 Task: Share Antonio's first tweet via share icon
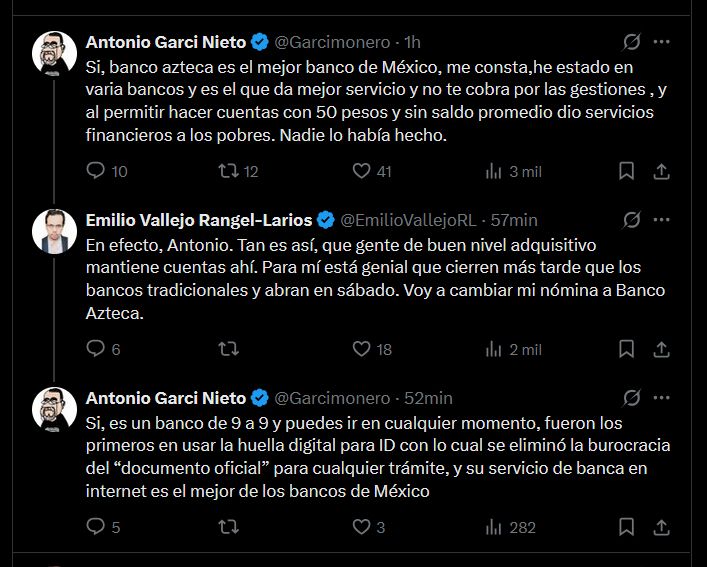pos(660,171)
